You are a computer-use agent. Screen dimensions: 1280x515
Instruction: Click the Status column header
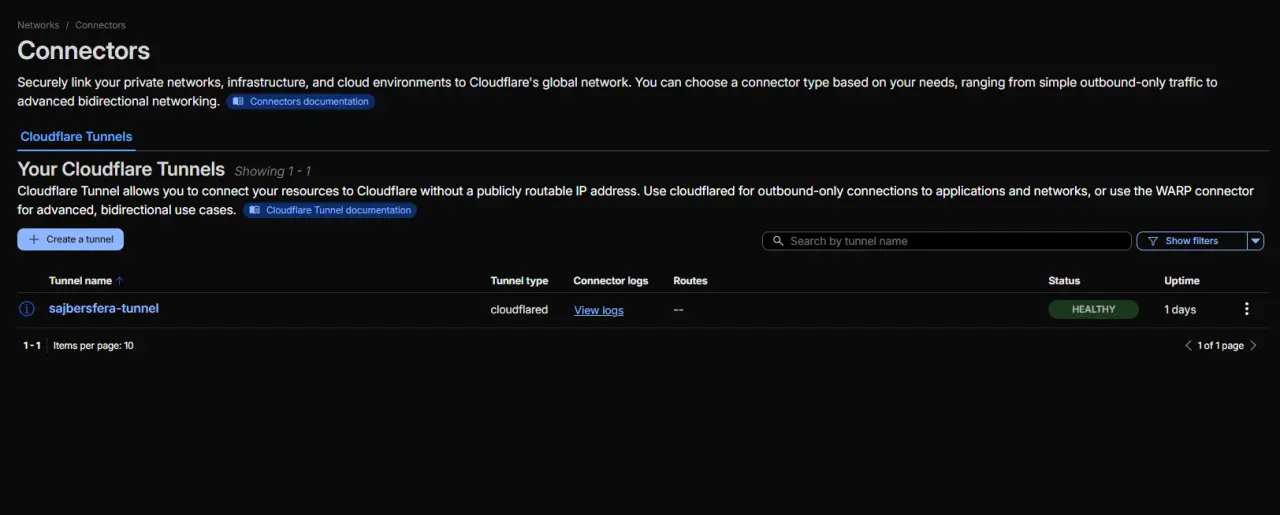(x=1064, y=281)
